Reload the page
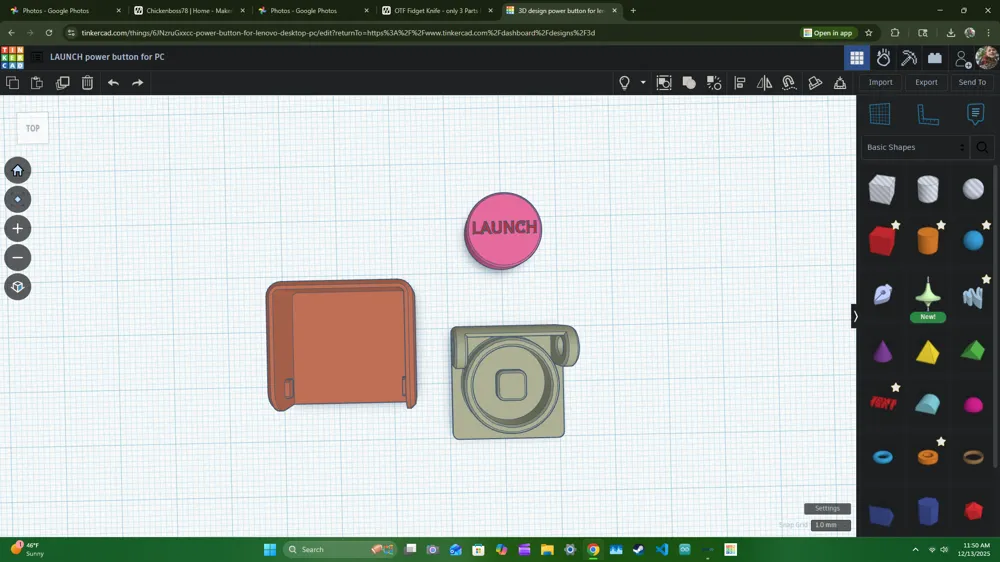Image resolution: width=1000 pixels, height=562 pixels. [48, 33]
